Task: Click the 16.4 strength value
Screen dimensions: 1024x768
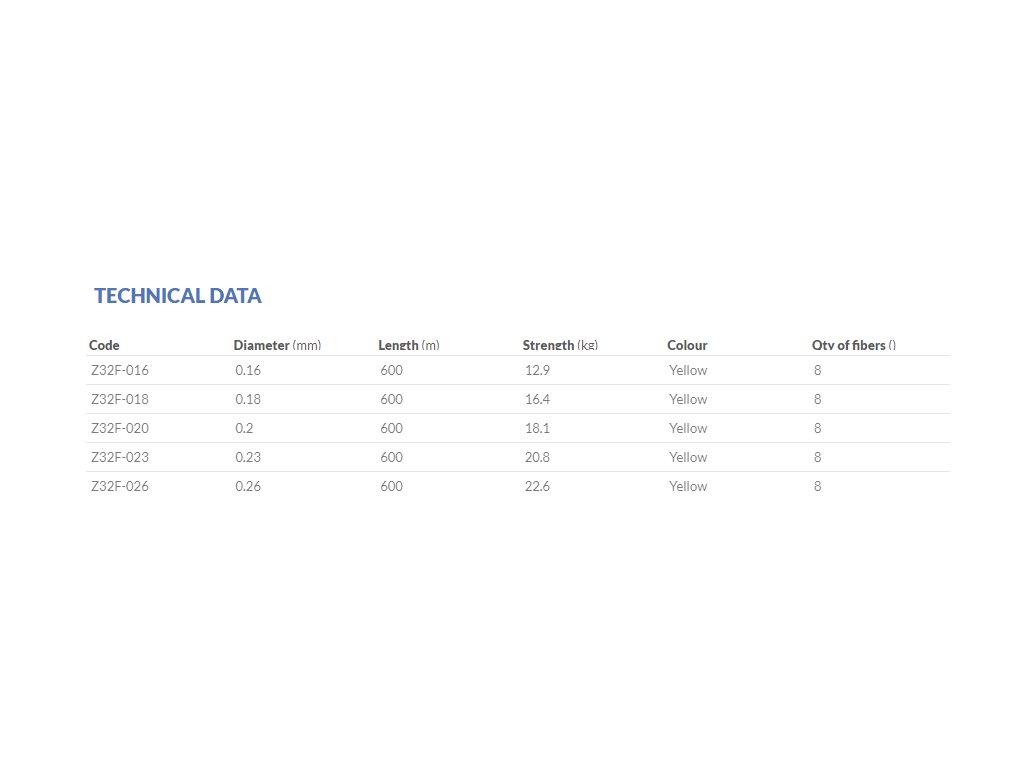Action: coord(537,399)
